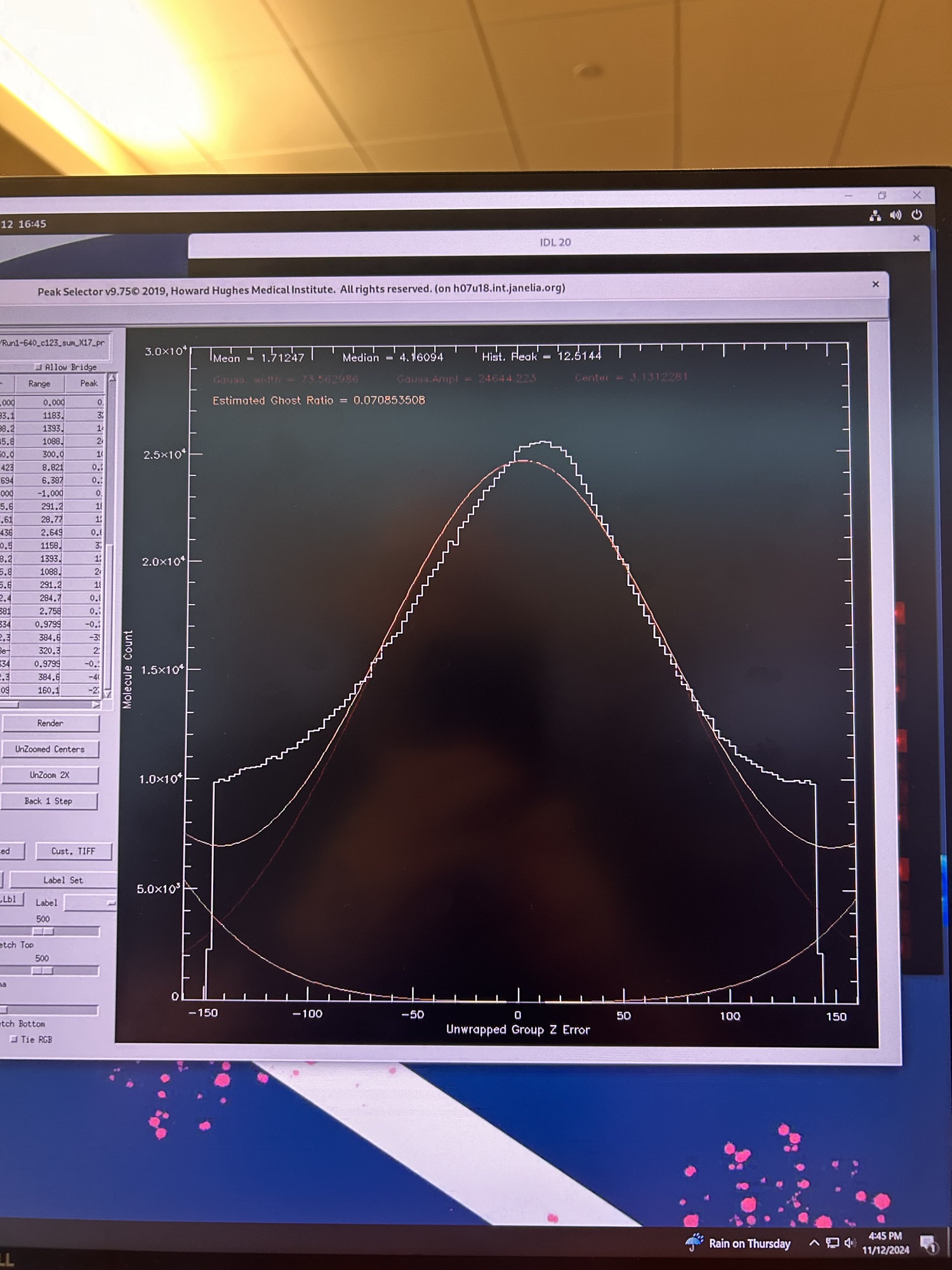Enable the Allow Bridge checkbox
Image resolution: width=952 pixels, height=1270 pixels.
coord(39,367)
